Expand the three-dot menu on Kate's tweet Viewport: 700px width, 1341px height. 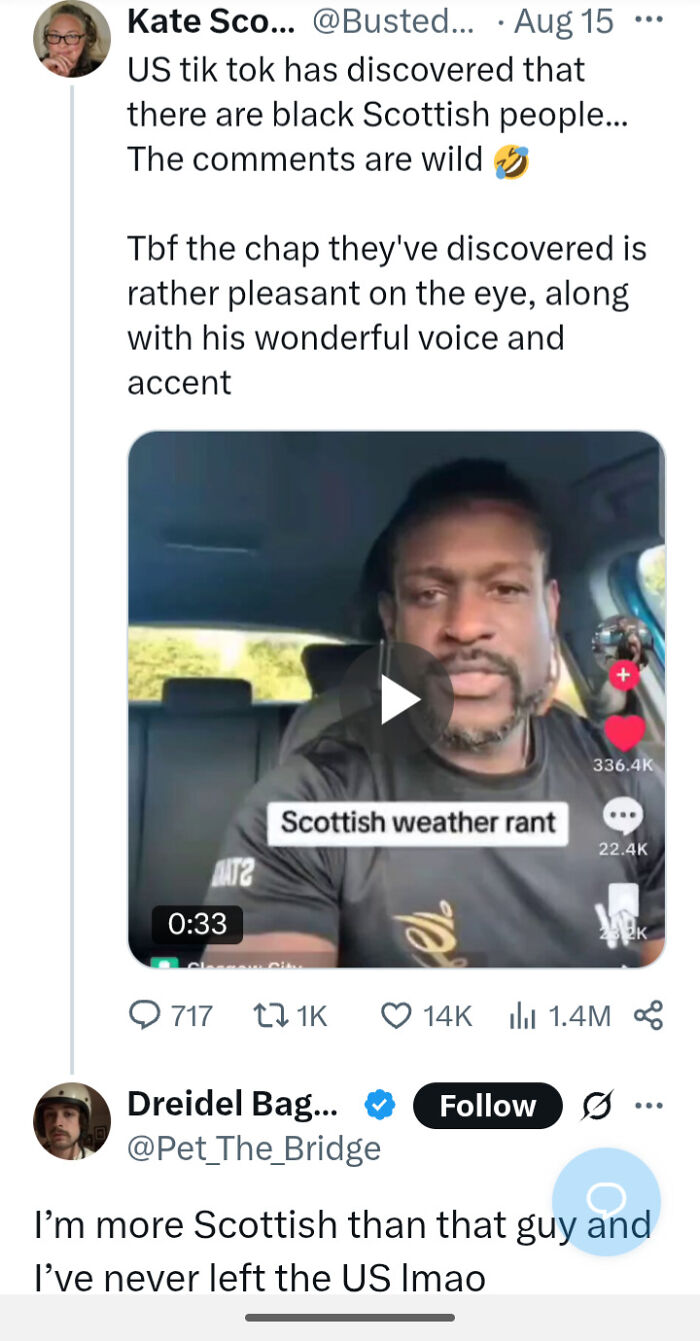(649, 20)
